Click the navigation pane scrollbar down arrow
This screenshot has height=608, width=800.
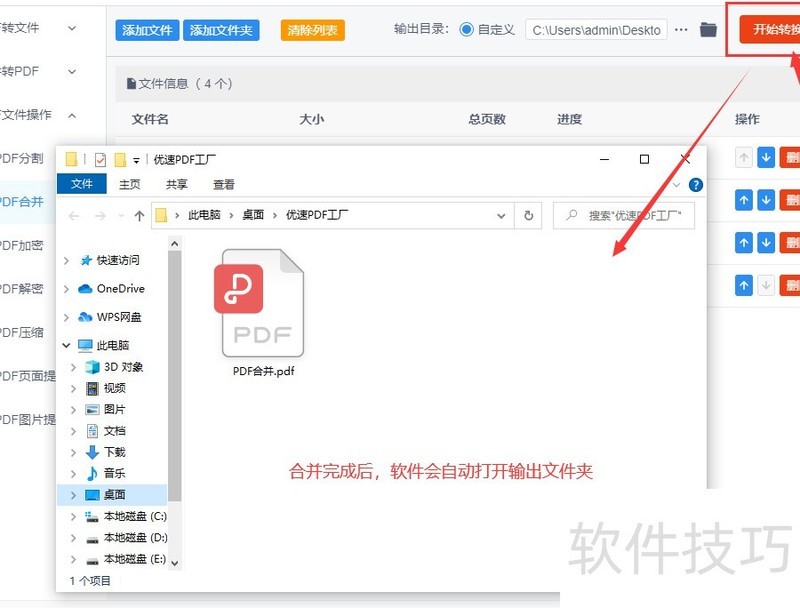174,563
